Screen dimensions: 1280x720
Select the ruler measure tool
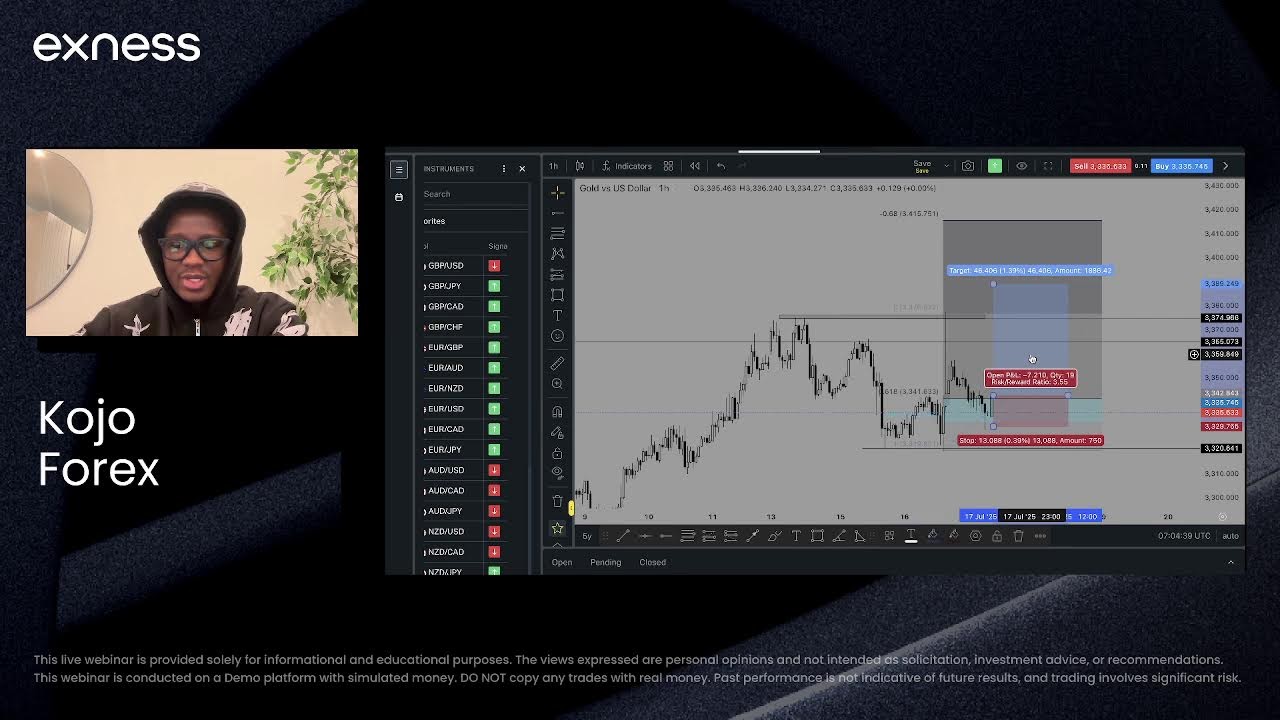coord(557,363)
